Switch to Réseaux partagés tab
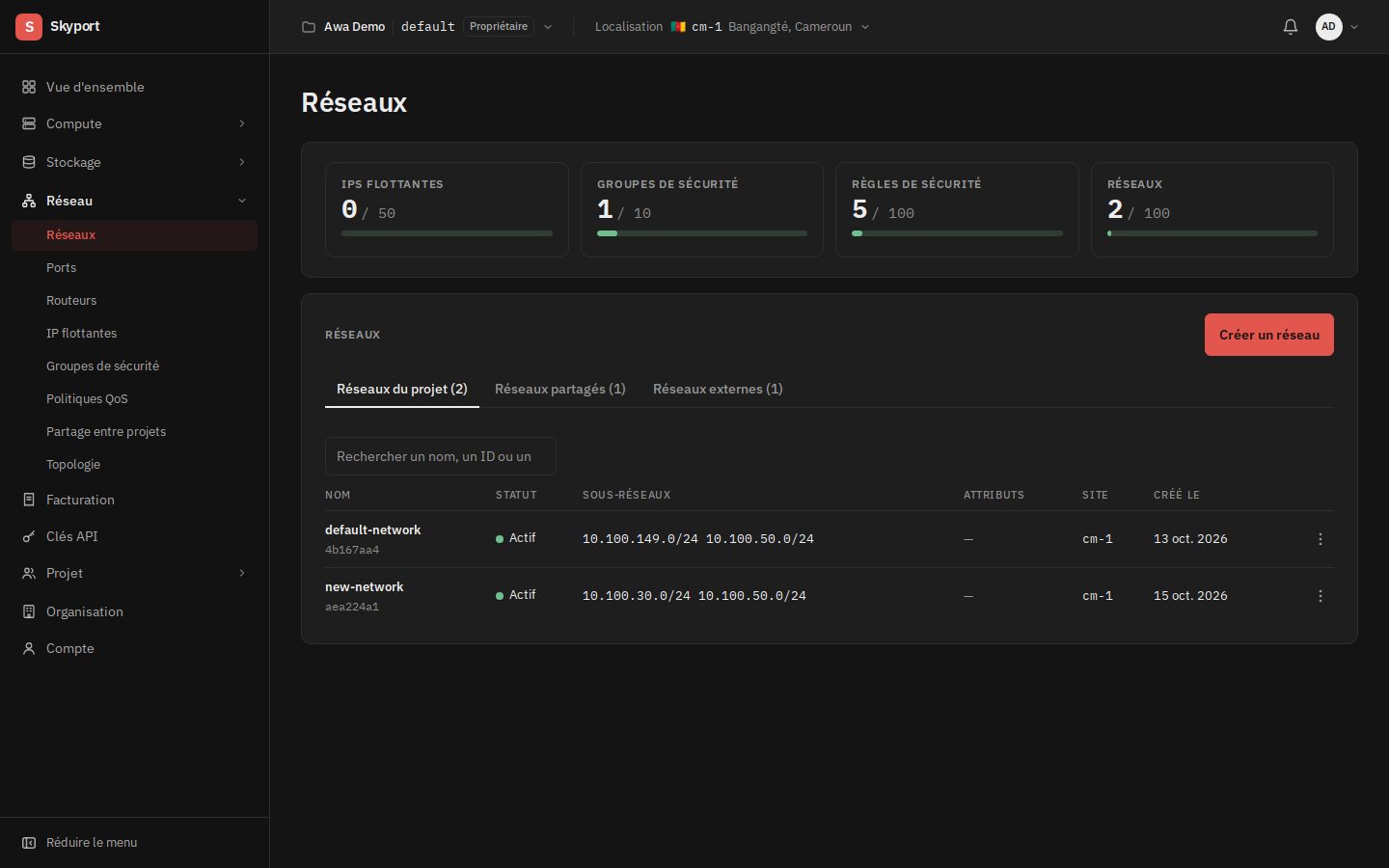Screen dimensions: 1389x868 (560, 389)
